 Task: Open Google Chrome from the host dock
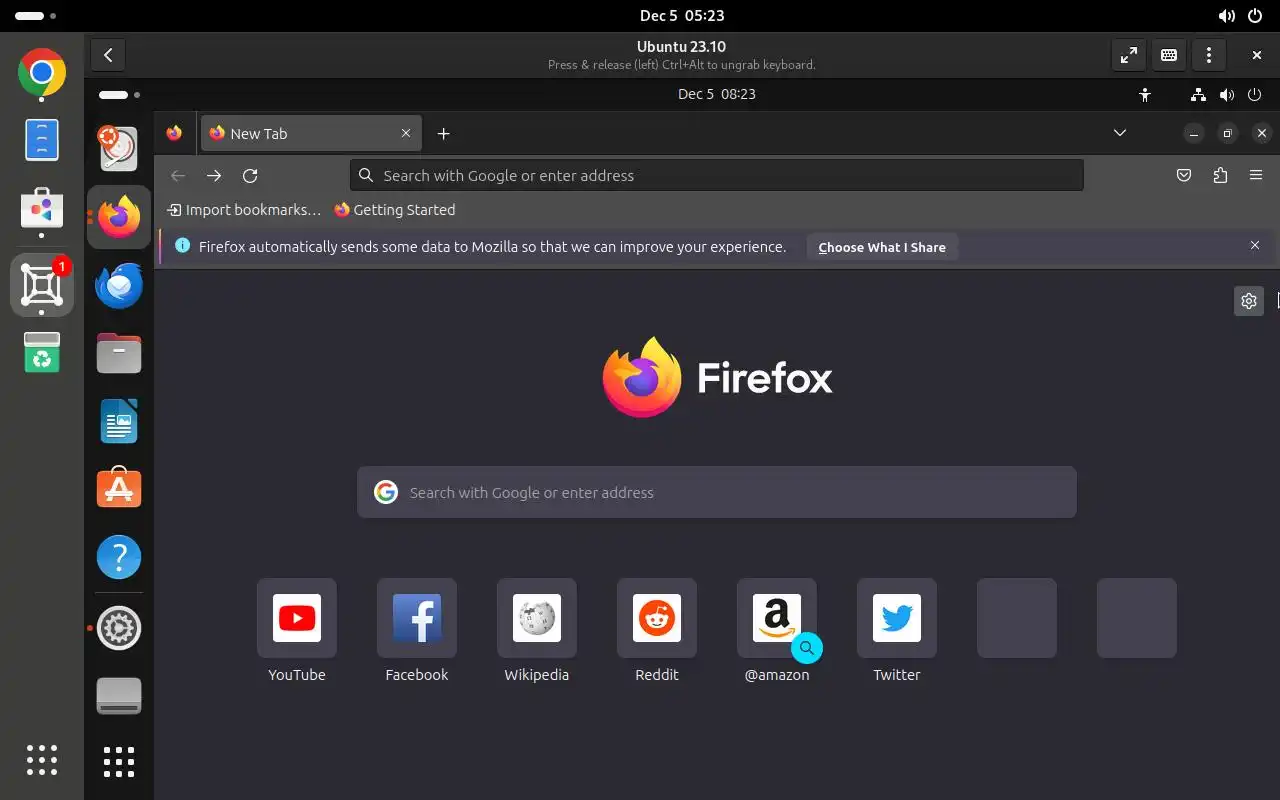point(42,73)
